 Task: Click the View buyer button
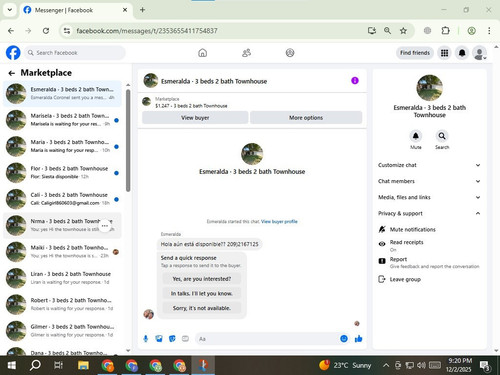tap(195, 118)
